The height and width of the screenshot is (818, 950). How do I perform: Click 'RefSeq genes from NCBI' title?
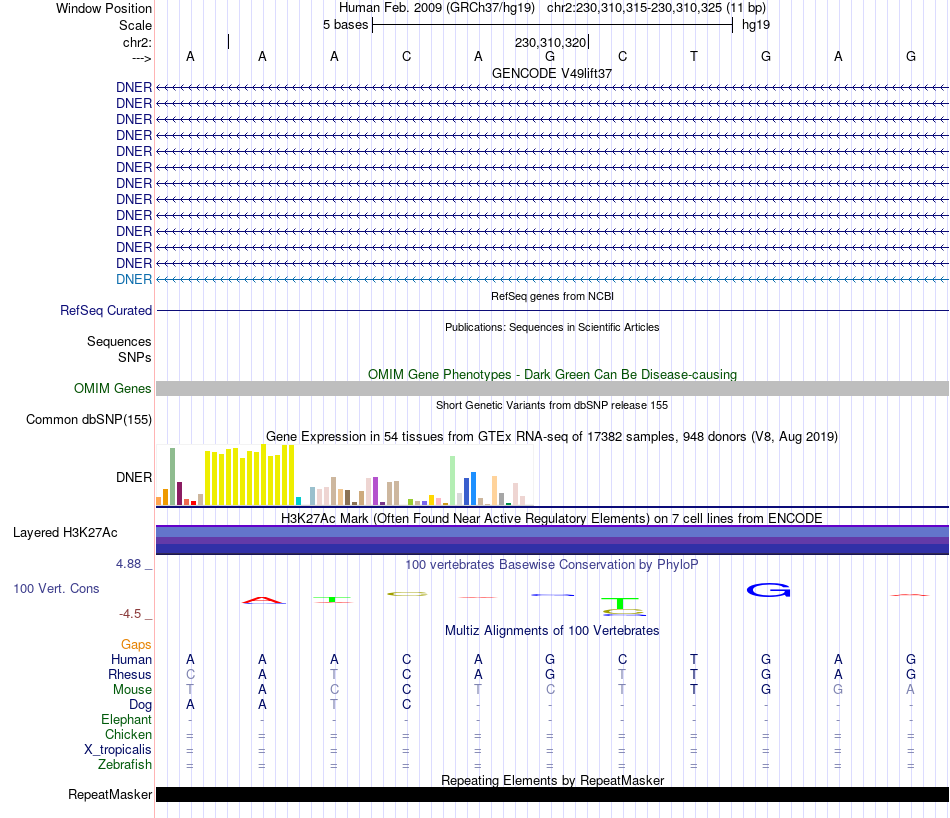(552, 296)
